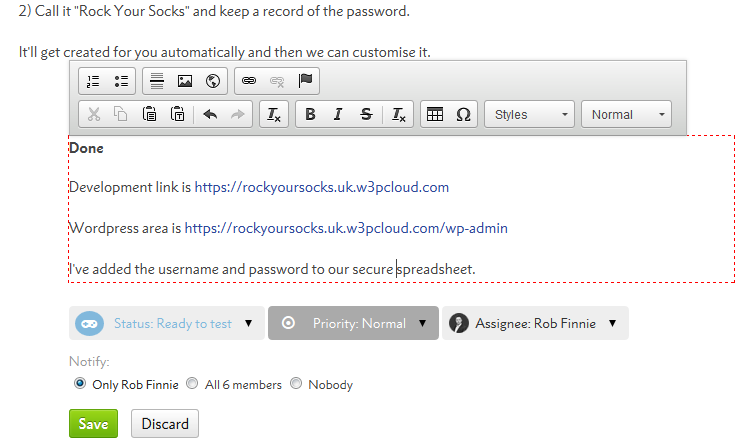
Task: Insert a numbered list
Action: coord(94,81)
